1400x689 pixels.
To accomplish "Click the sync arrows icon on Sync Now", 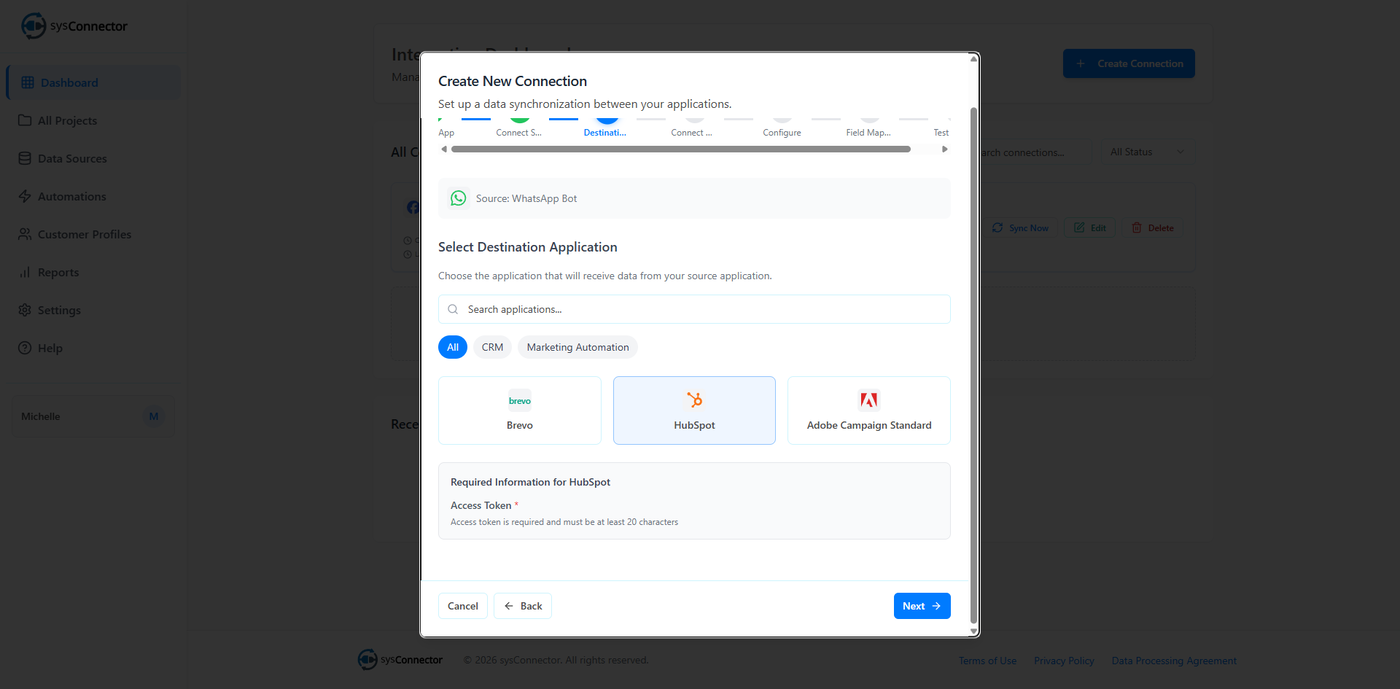I will [x=997, y=228].
